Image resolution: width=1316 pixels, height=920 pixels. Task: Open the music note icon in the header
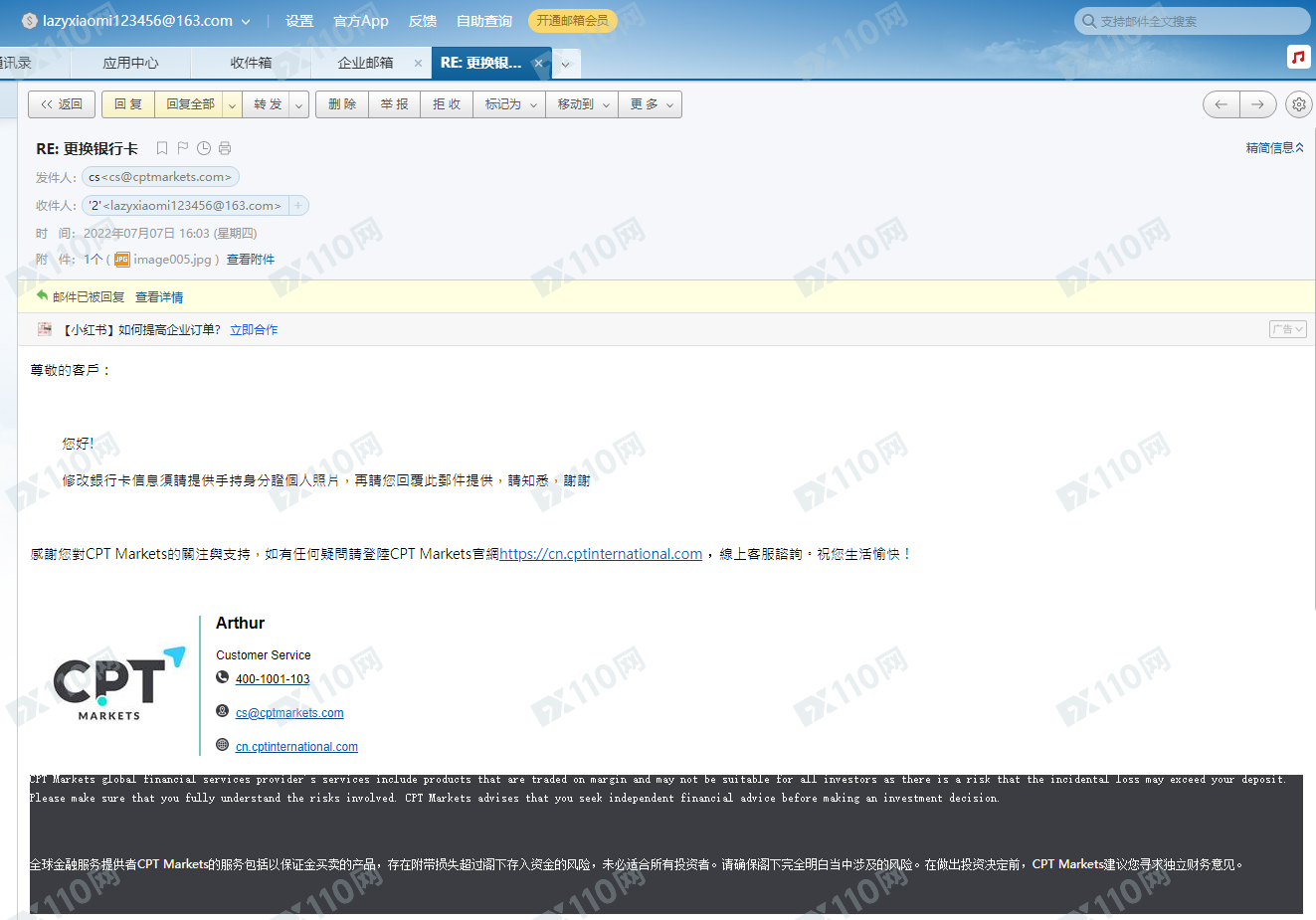pos(1298,57)
